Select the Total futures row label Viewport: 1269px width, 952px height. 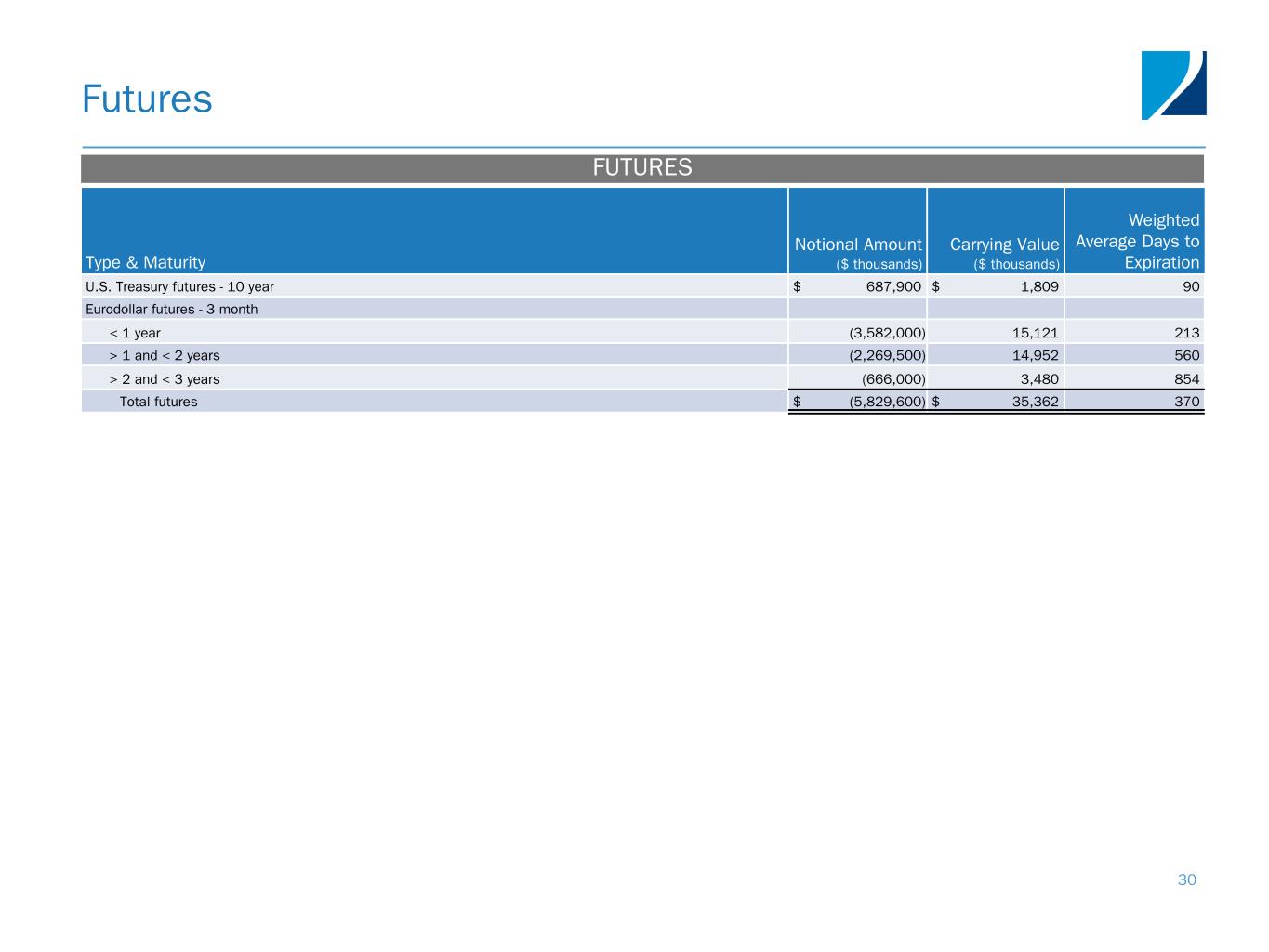[x=158, y=402]
